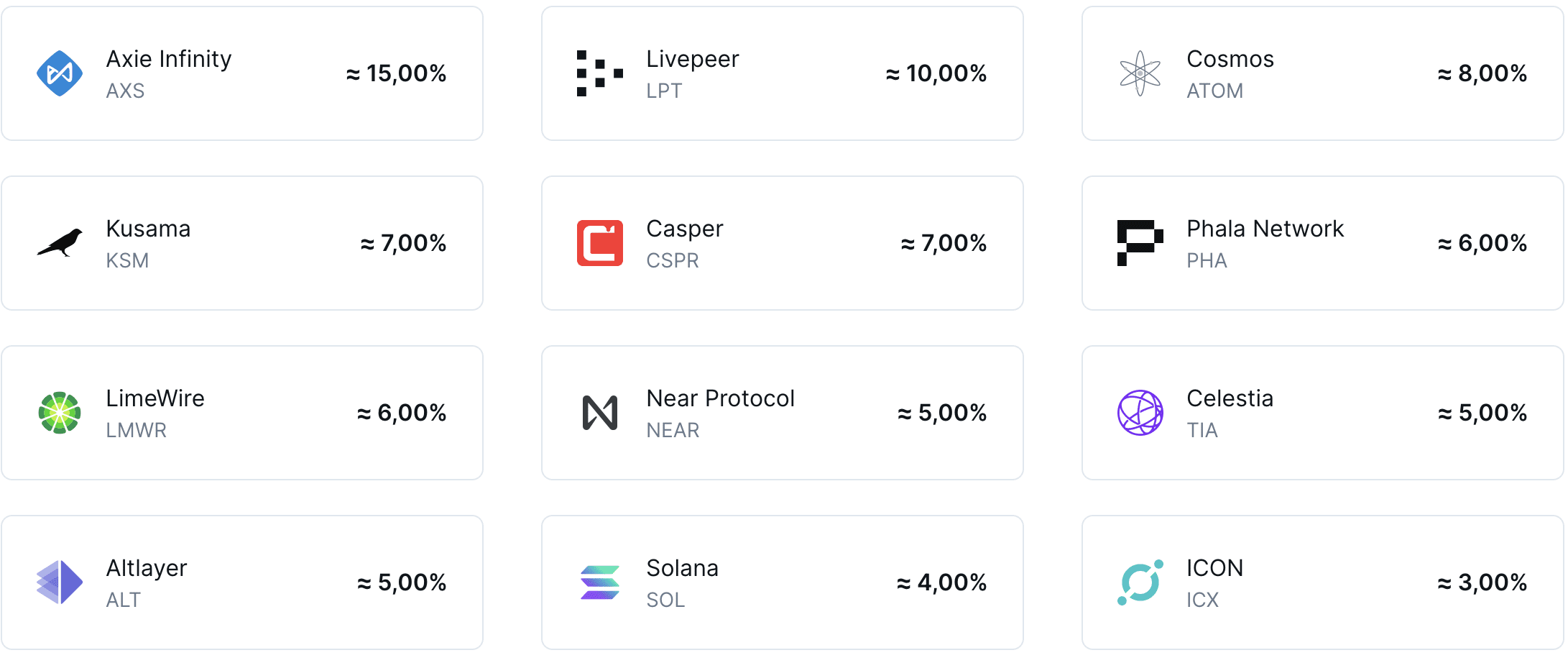The image size is (1568, 663).
Task: Click the Solana gradient stripes logo
Action: pyautogui.click(x=600, y=582)
